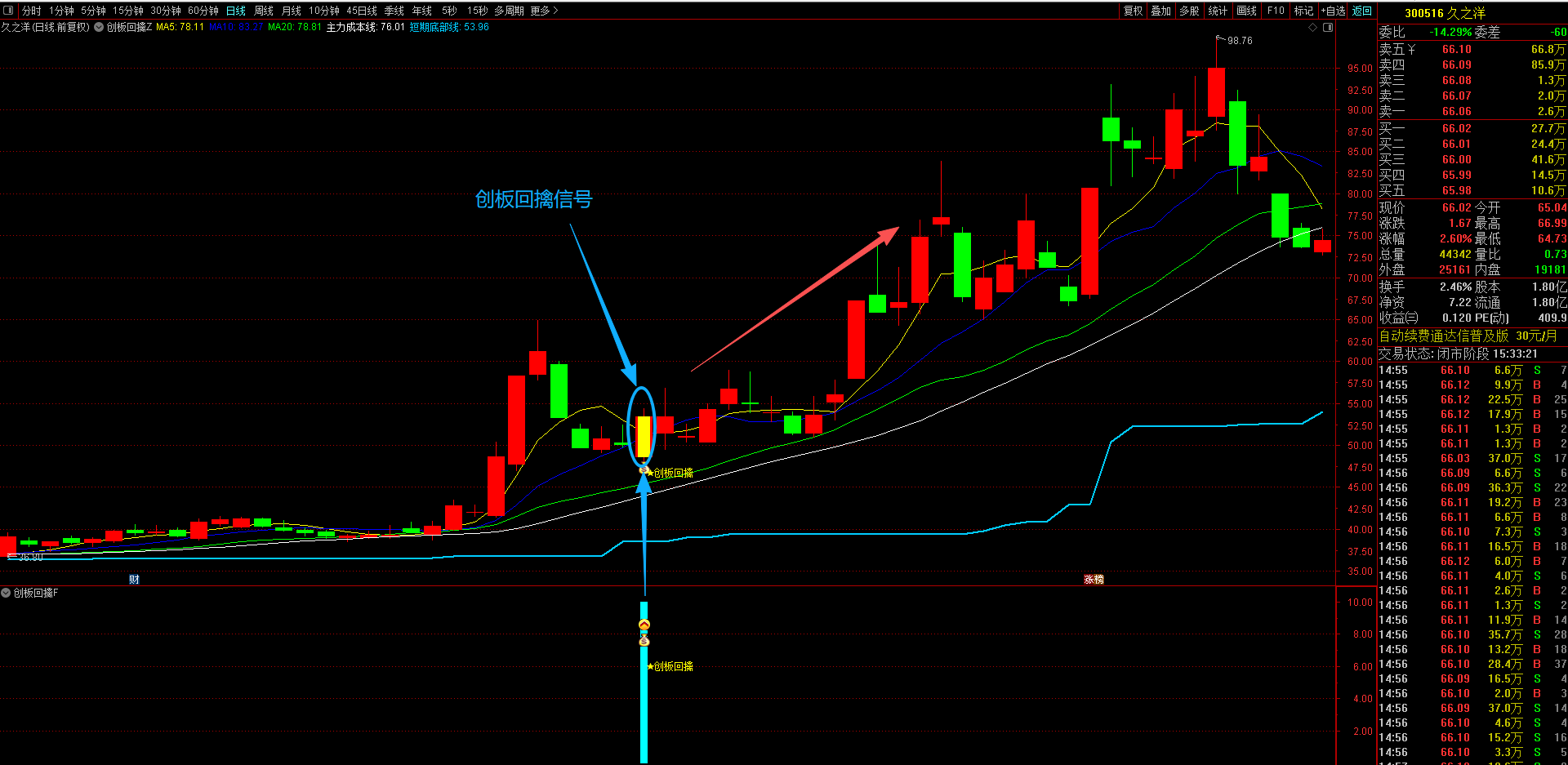Switch to the 10分钟 period tab
Screen dimensions: 1568x765
324,11
